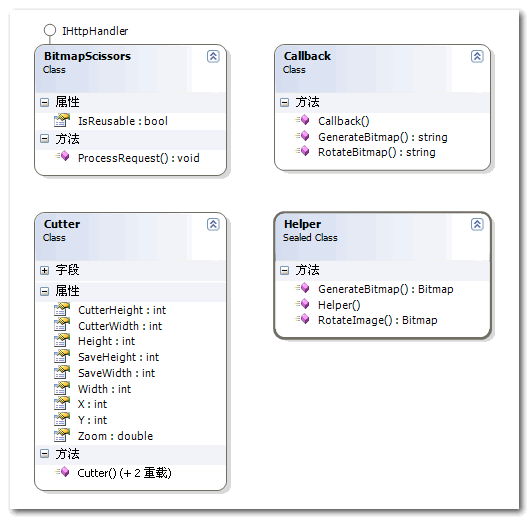Click the SaveWidth property icon
The width and height of the screenshot is (530, 520).
(x=62, y=372)
